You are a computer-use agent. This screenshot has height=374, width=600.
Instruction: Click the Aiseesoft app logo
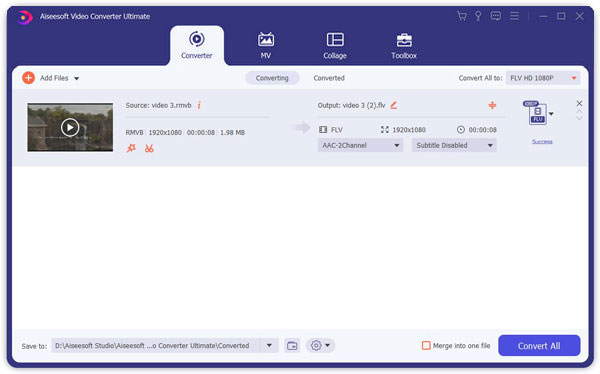pyautogui.click(x=24, y=17)
